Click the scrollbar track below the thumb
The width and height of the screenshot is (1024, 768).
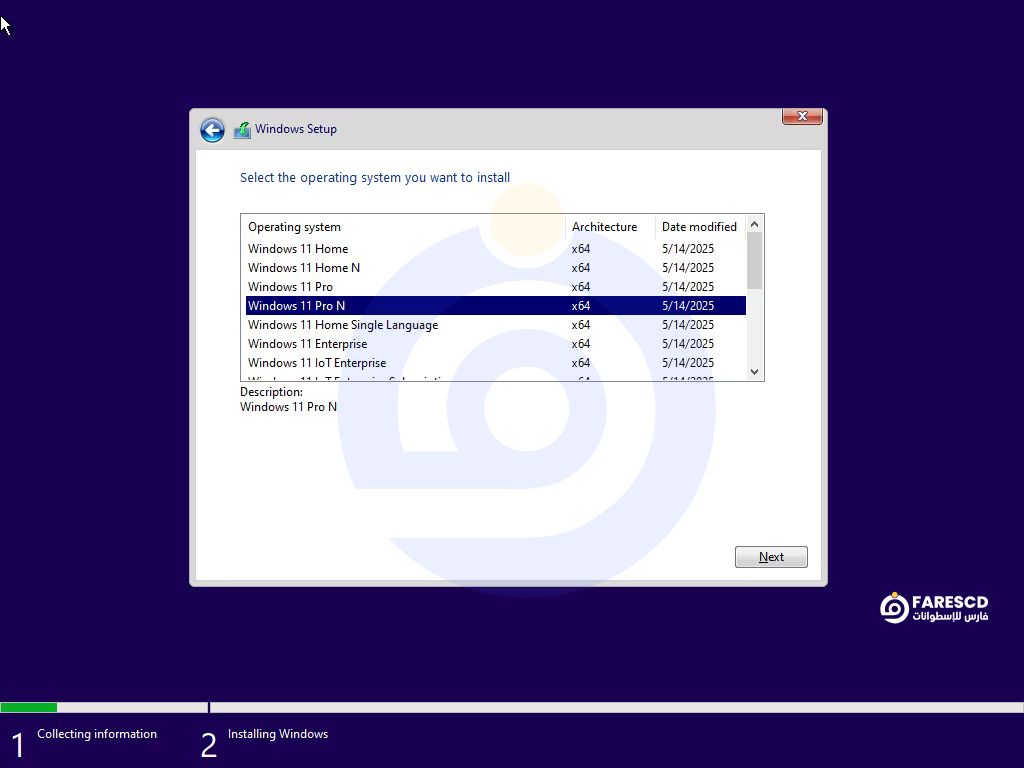pos(754,326)
